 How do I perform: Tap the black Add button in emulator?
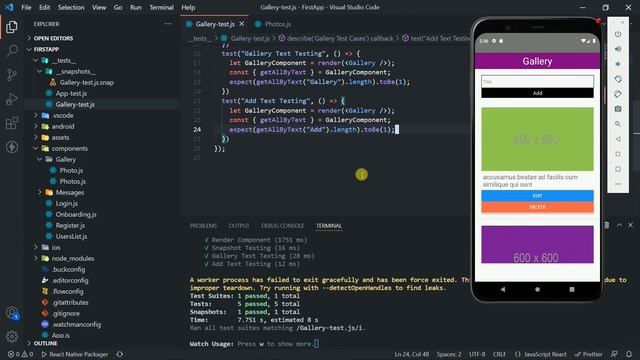point(537,93)
